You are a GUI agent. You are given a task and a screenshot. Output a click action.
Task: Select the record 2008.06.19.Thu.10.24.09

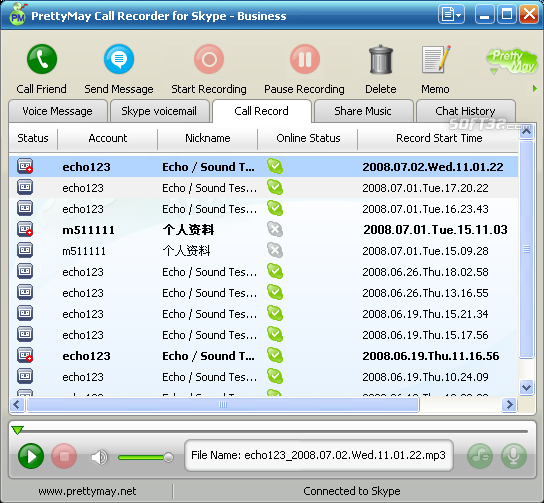pyautogui.click(x=264, y=377)
